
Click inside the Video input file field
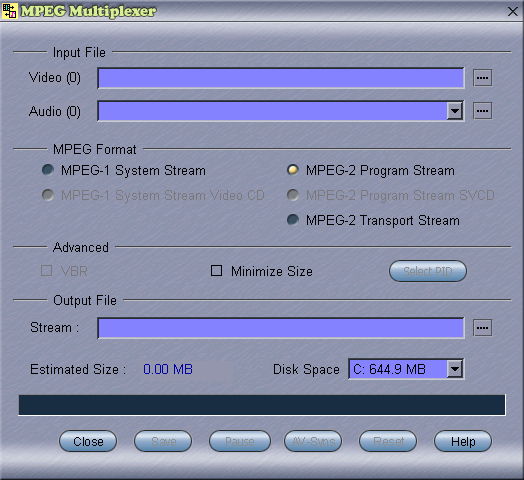(281, 78)
